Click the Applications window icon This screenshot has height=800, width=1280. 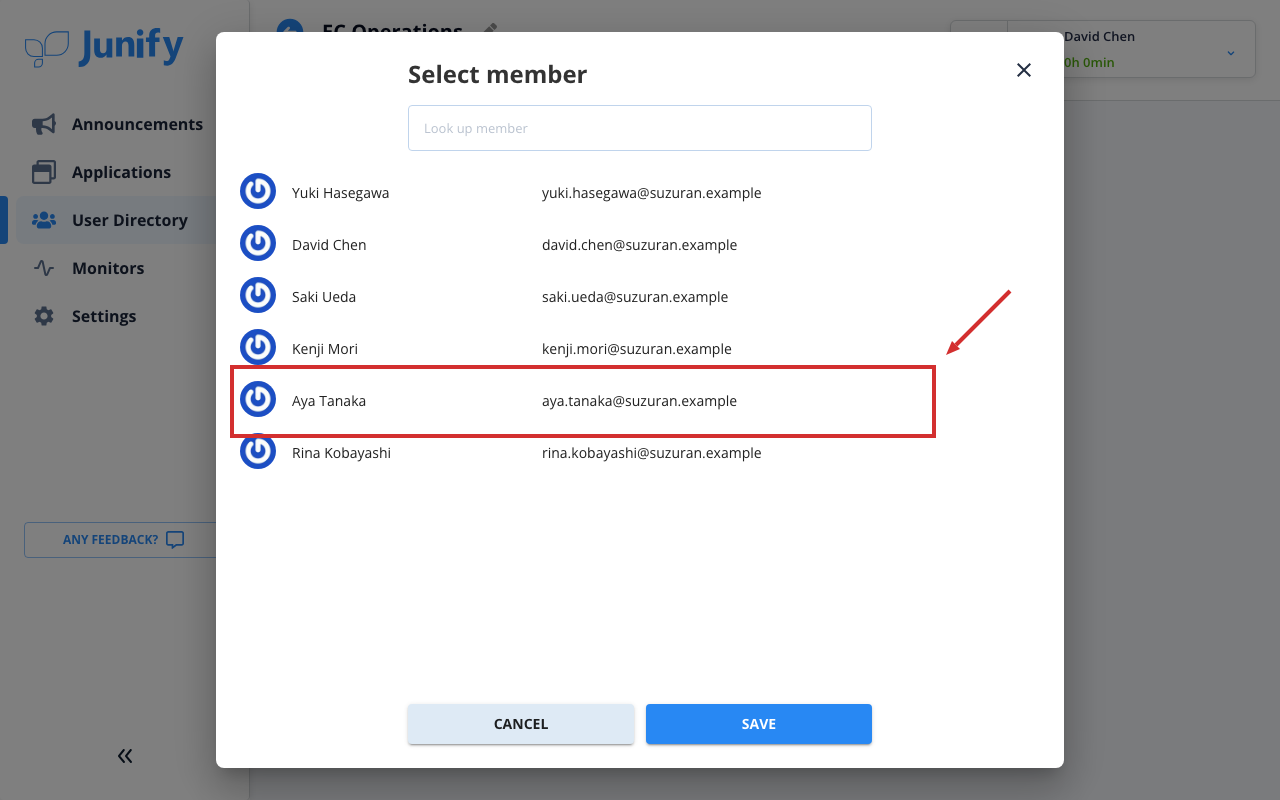(x=44, y=172)
